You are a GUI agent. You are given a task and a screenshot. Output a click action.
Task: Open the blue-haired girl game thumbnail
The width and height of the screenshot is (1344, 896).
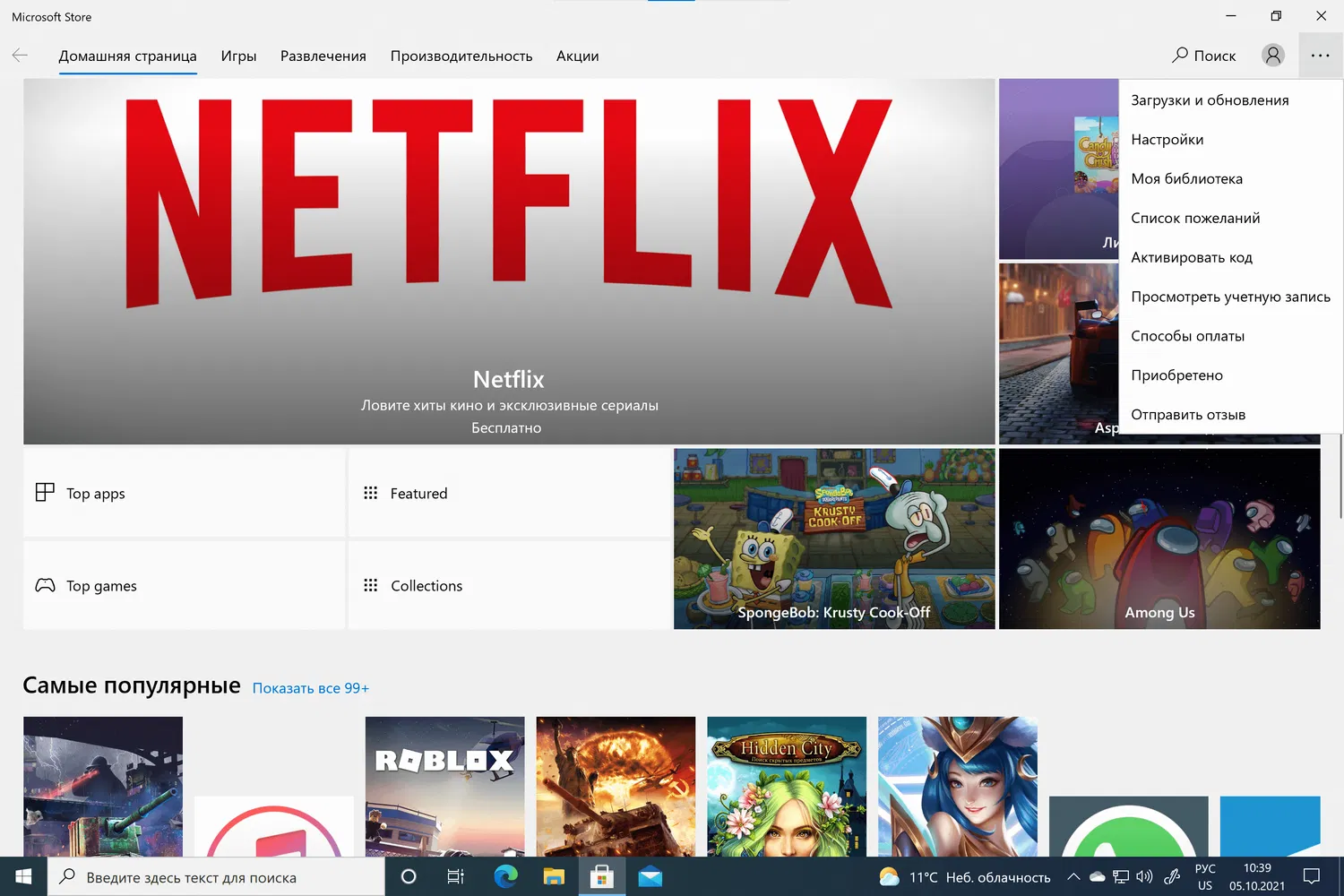(958, 786)
